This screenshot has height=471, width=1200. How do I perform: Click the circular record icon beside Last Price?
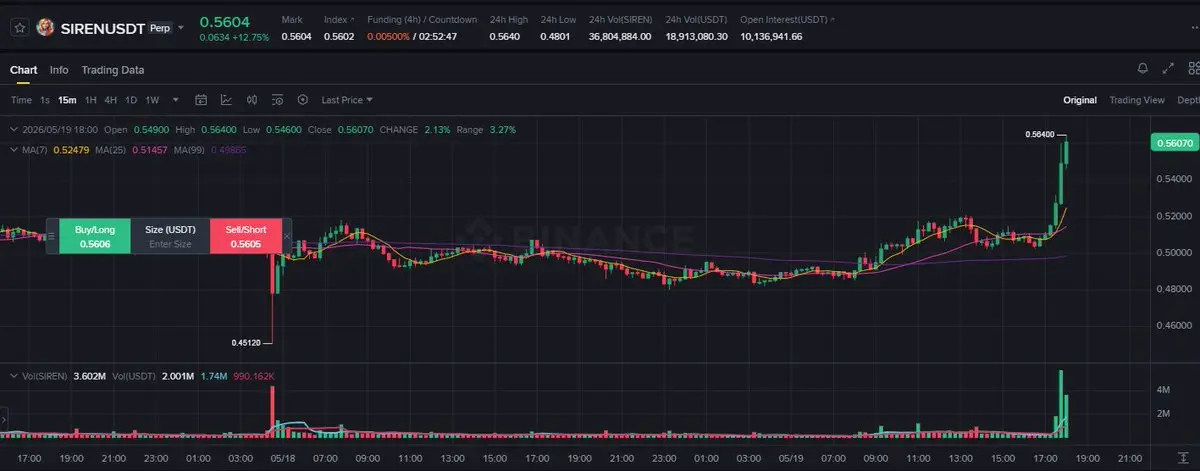303,100
